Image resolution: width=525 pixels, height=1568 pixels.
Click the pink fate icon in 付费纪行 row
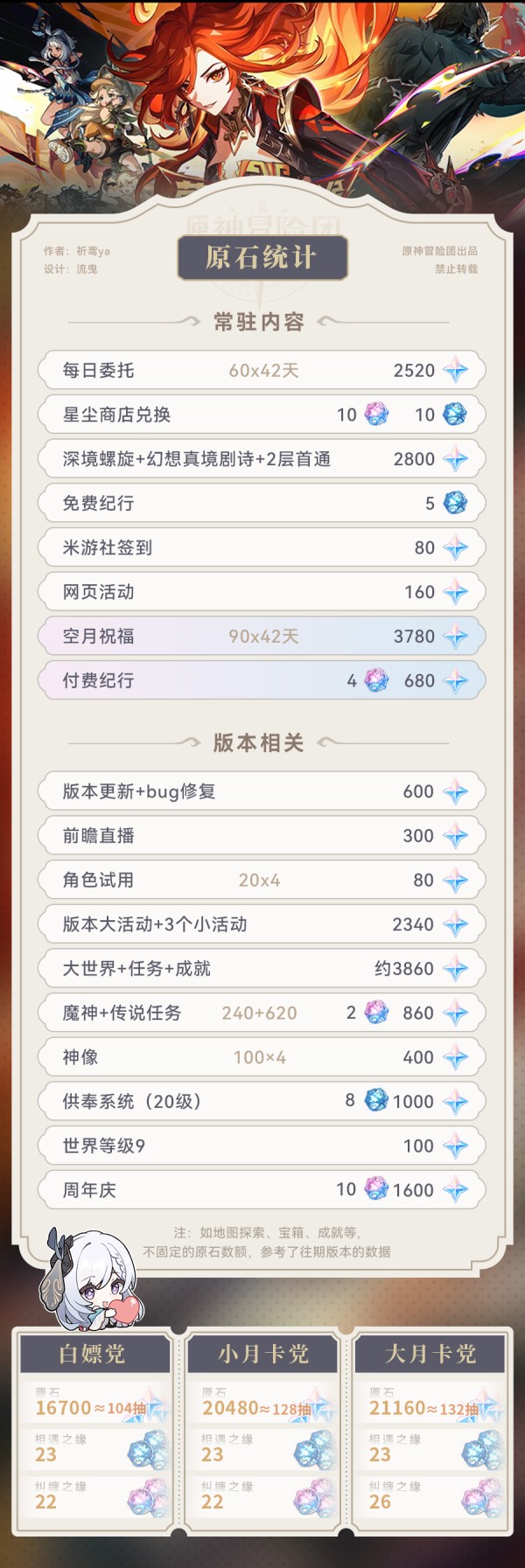376,680
